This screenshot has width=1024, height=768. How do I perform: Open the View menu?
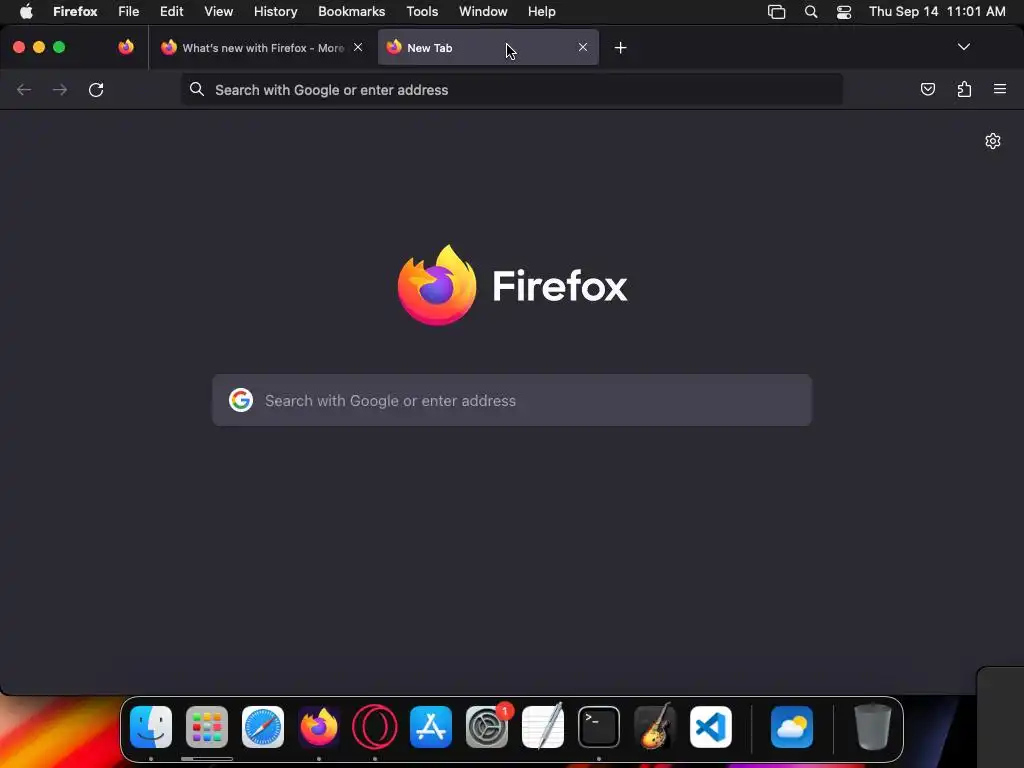coord(218,12)
